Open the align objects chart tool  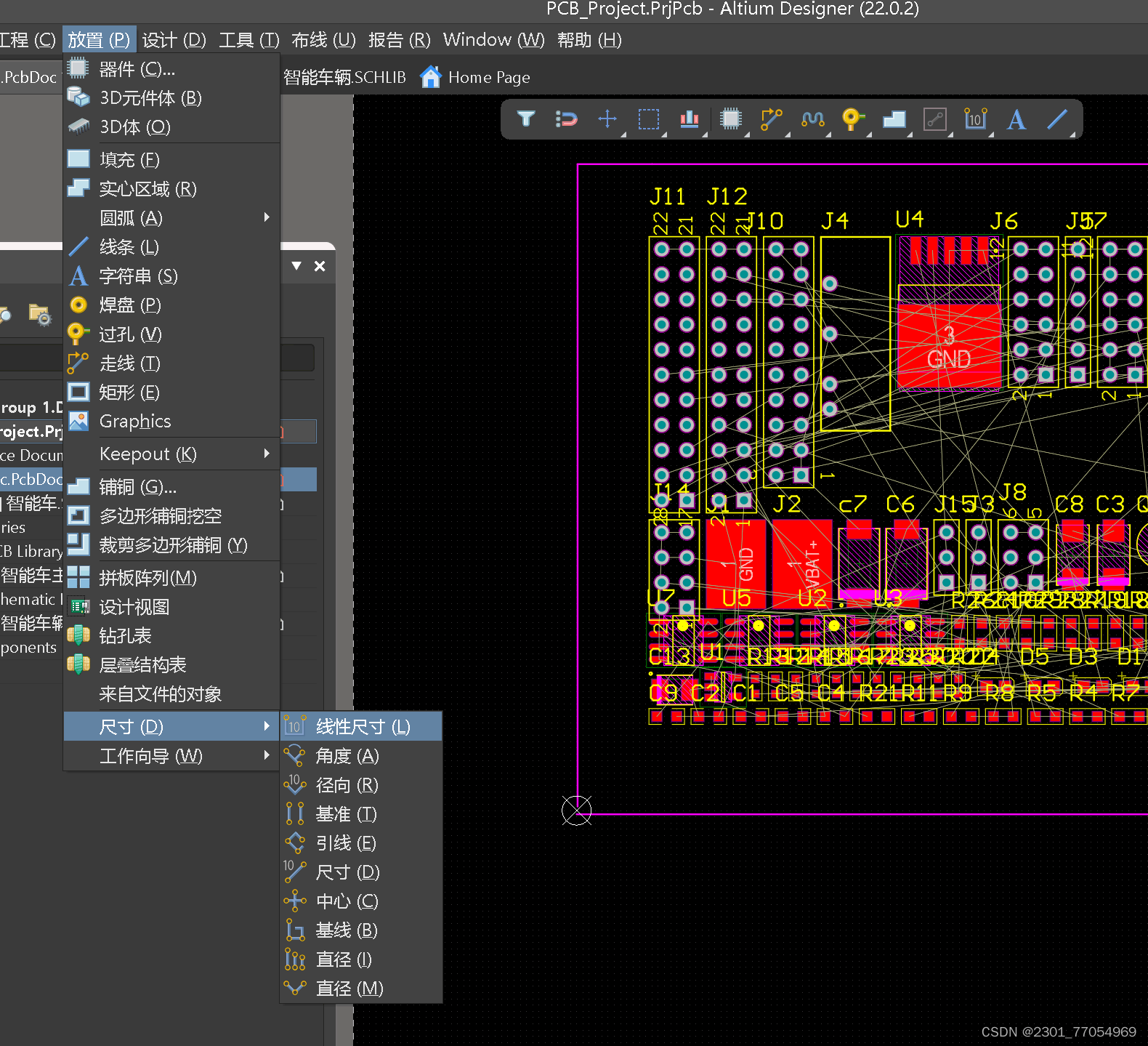[690, 118]
